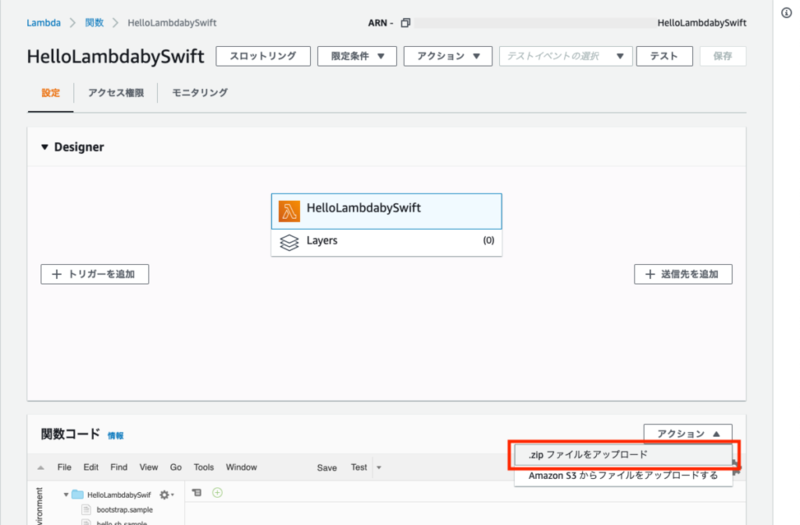Click the スロットリング button
The width and height of the screenshot is (800, 525).
point(263,56)
